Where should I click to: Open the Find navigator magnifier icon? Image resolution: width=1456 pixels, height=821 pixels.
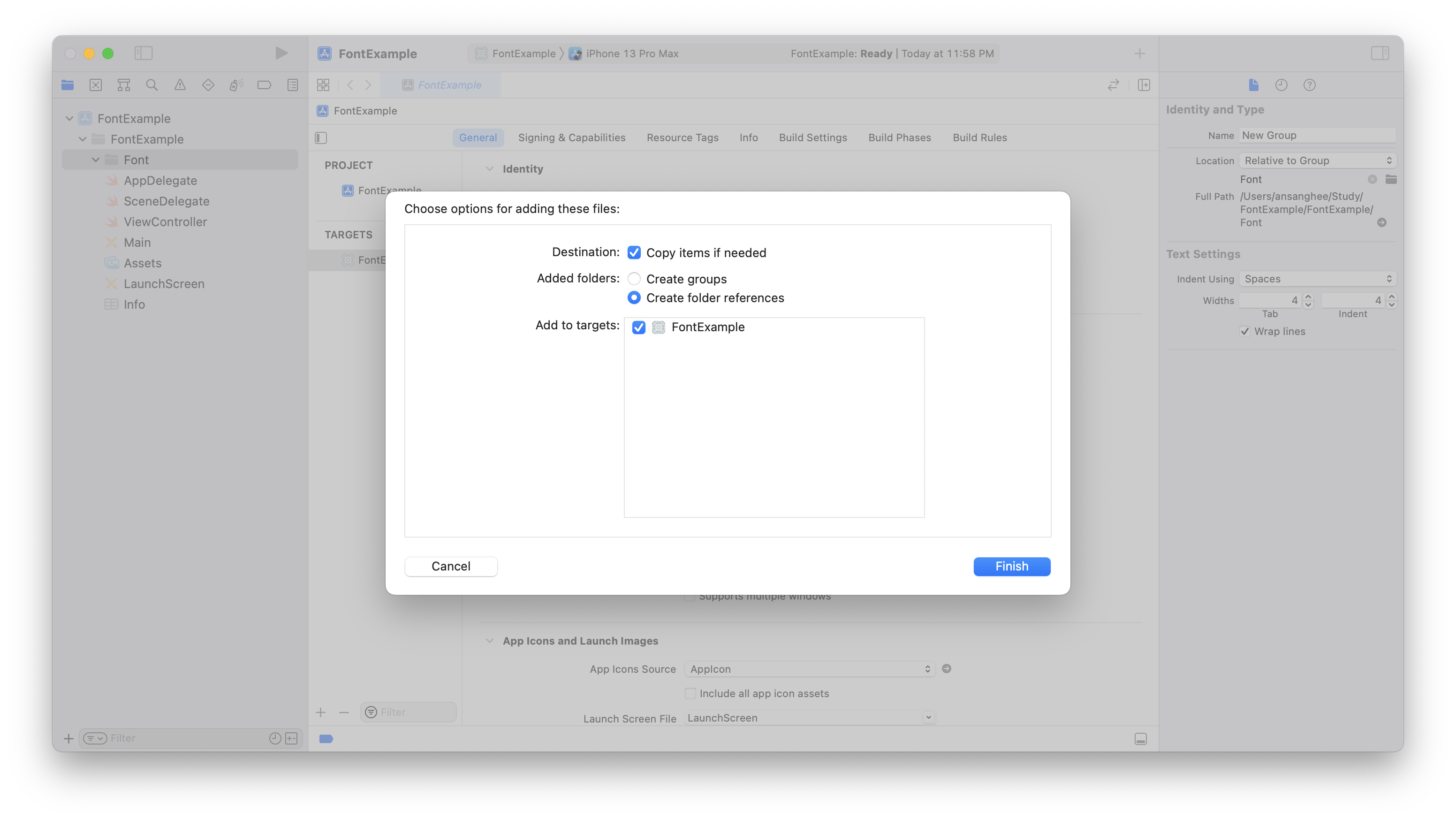tap(152, 85)
